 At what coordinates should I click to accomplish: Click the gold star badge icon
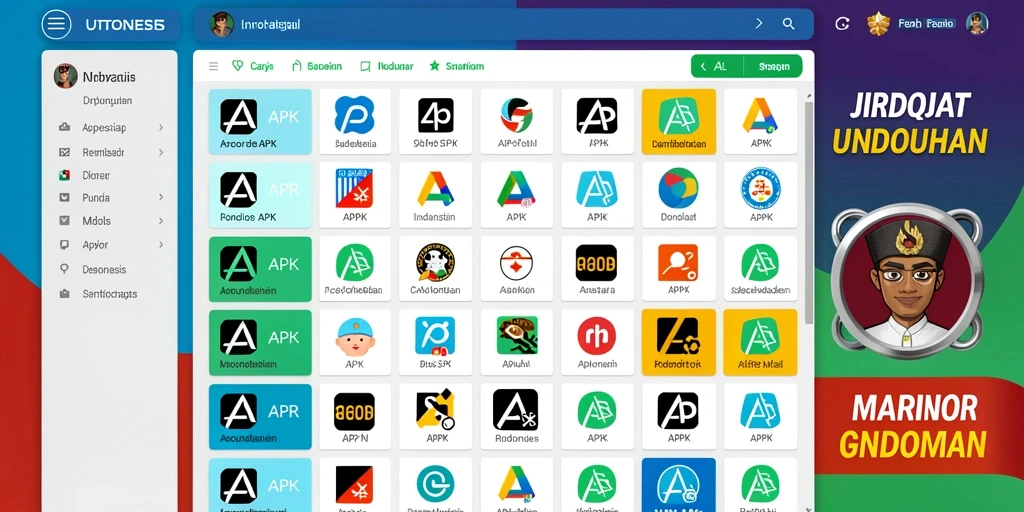(878, 24)
